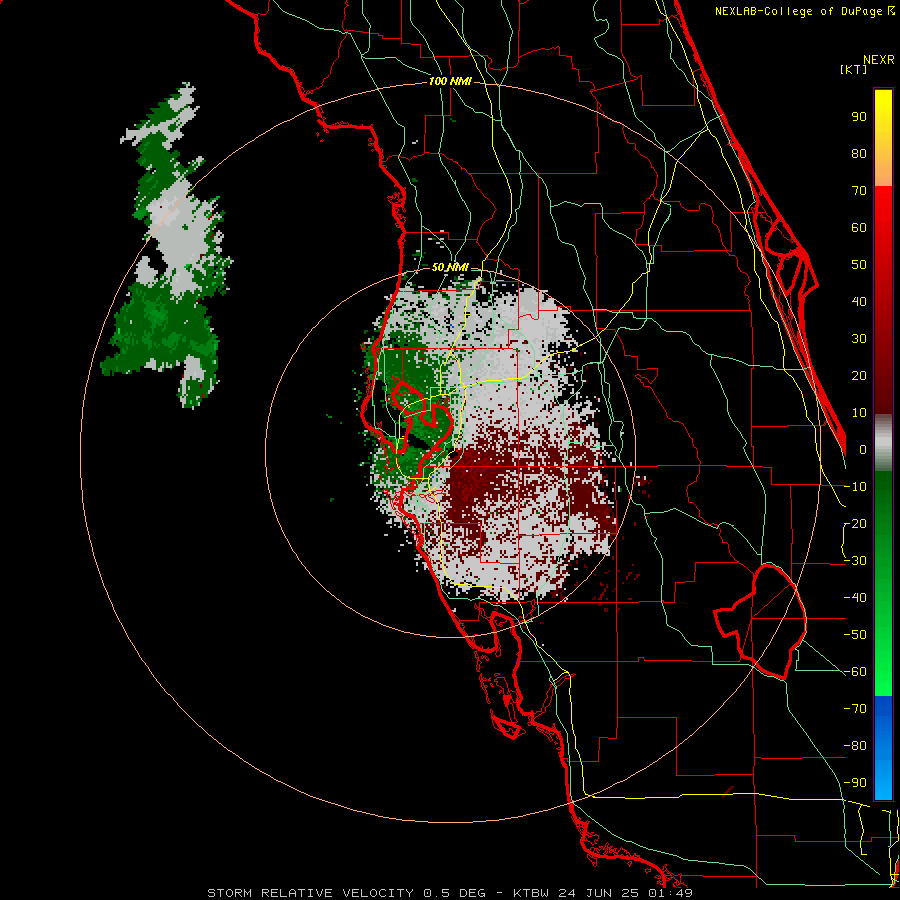Click the -50 knot scale value
This screenshot has width=900, height=900.
855,635
